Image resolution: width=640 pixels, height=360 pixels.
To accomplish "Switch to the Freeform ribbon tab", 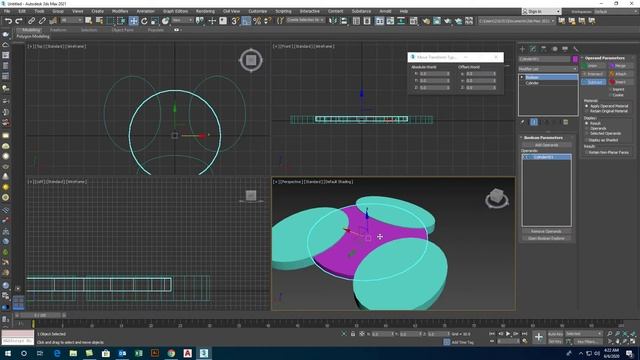I will click(x=58, y=30).
